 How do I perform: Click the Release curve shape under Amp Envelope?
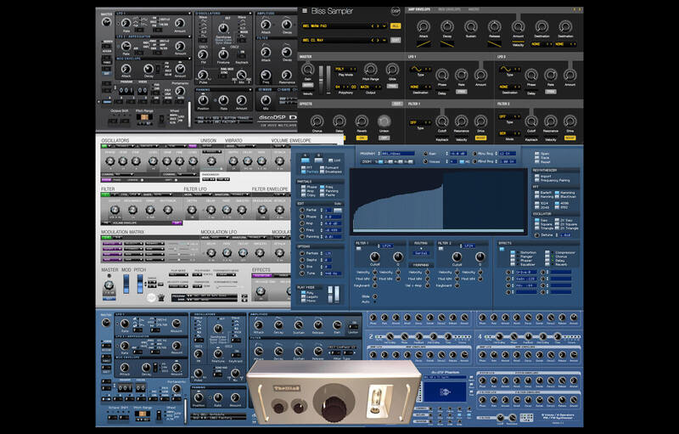pyautogui.click(x=495, y=44)
